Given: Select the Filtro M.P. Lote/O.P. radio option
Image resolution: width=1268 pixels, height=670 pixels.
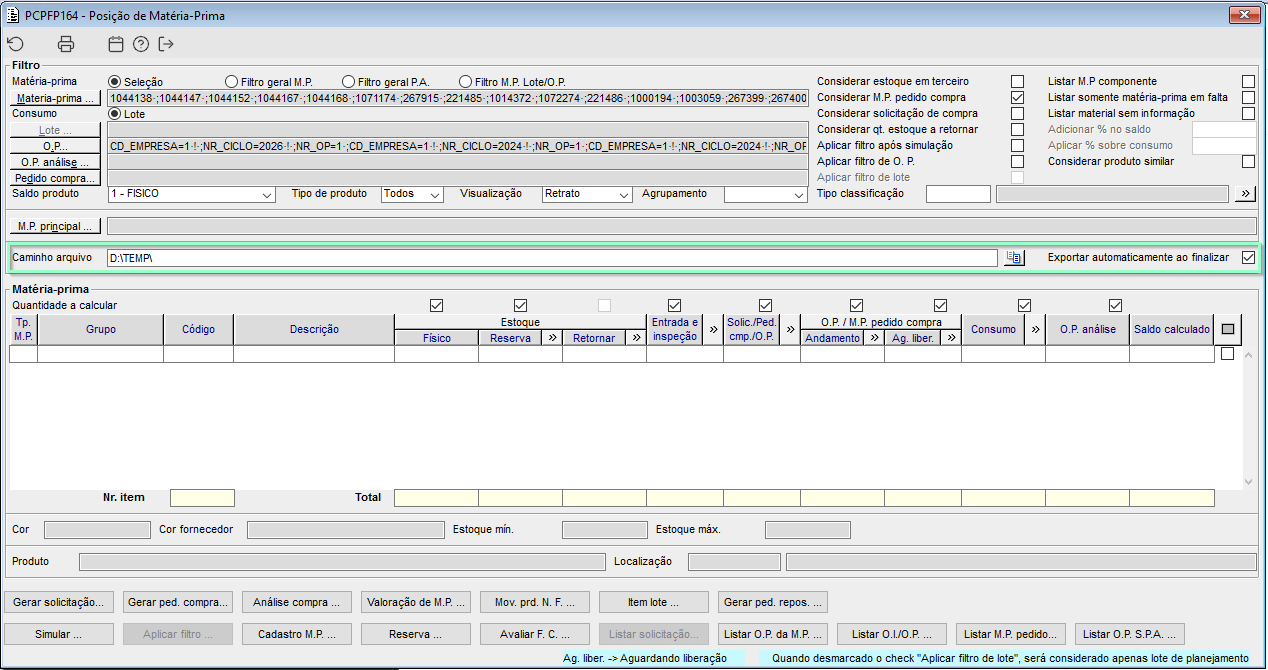Looking at the screenshot, I should coord(465,81).
